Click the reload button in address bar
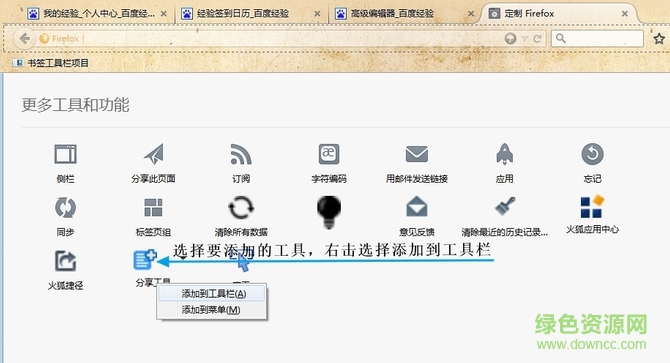670x363 pixels. [538, 39]
